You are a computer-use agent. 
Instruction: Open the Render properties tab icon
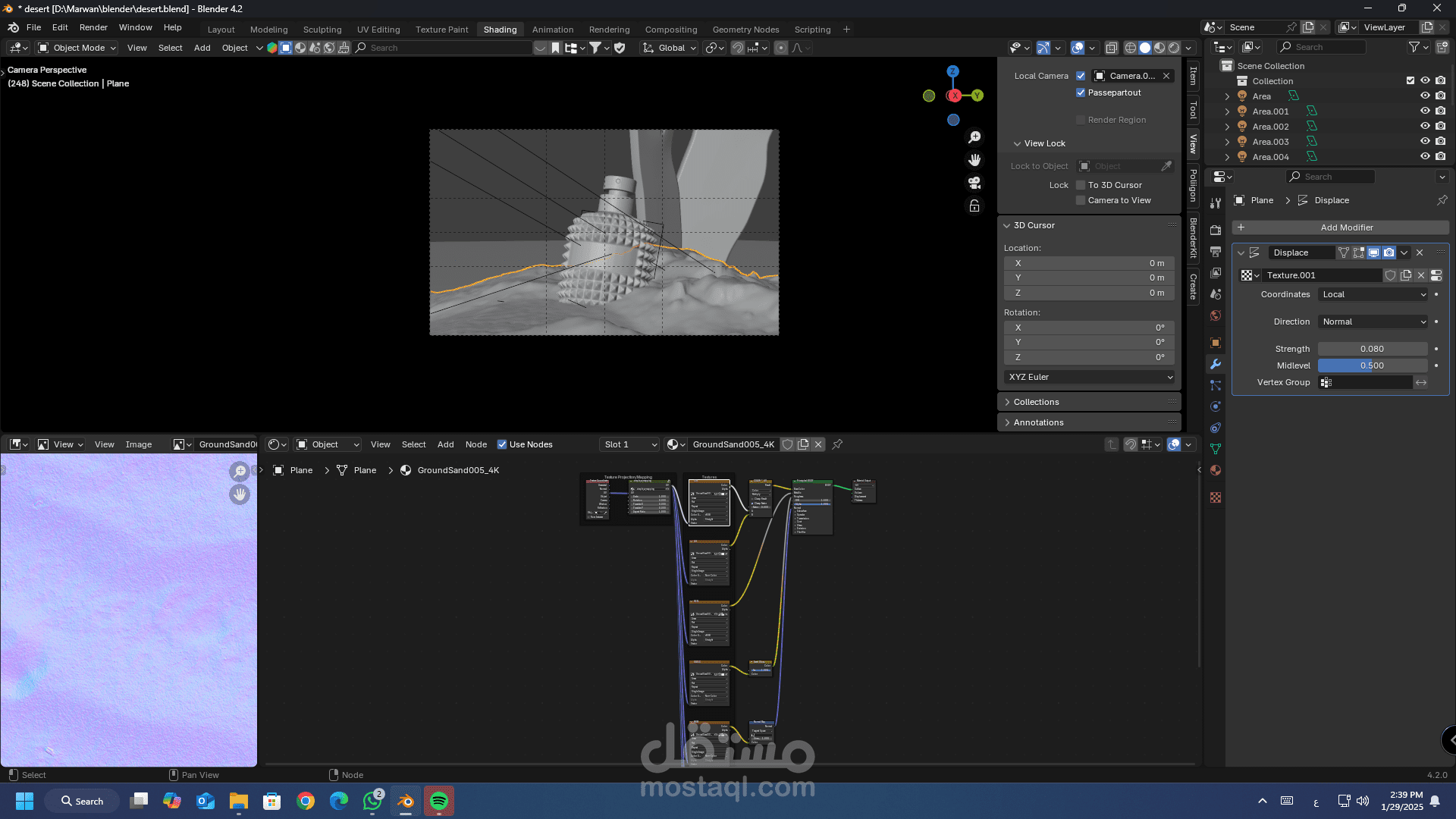click(1216, 230)
